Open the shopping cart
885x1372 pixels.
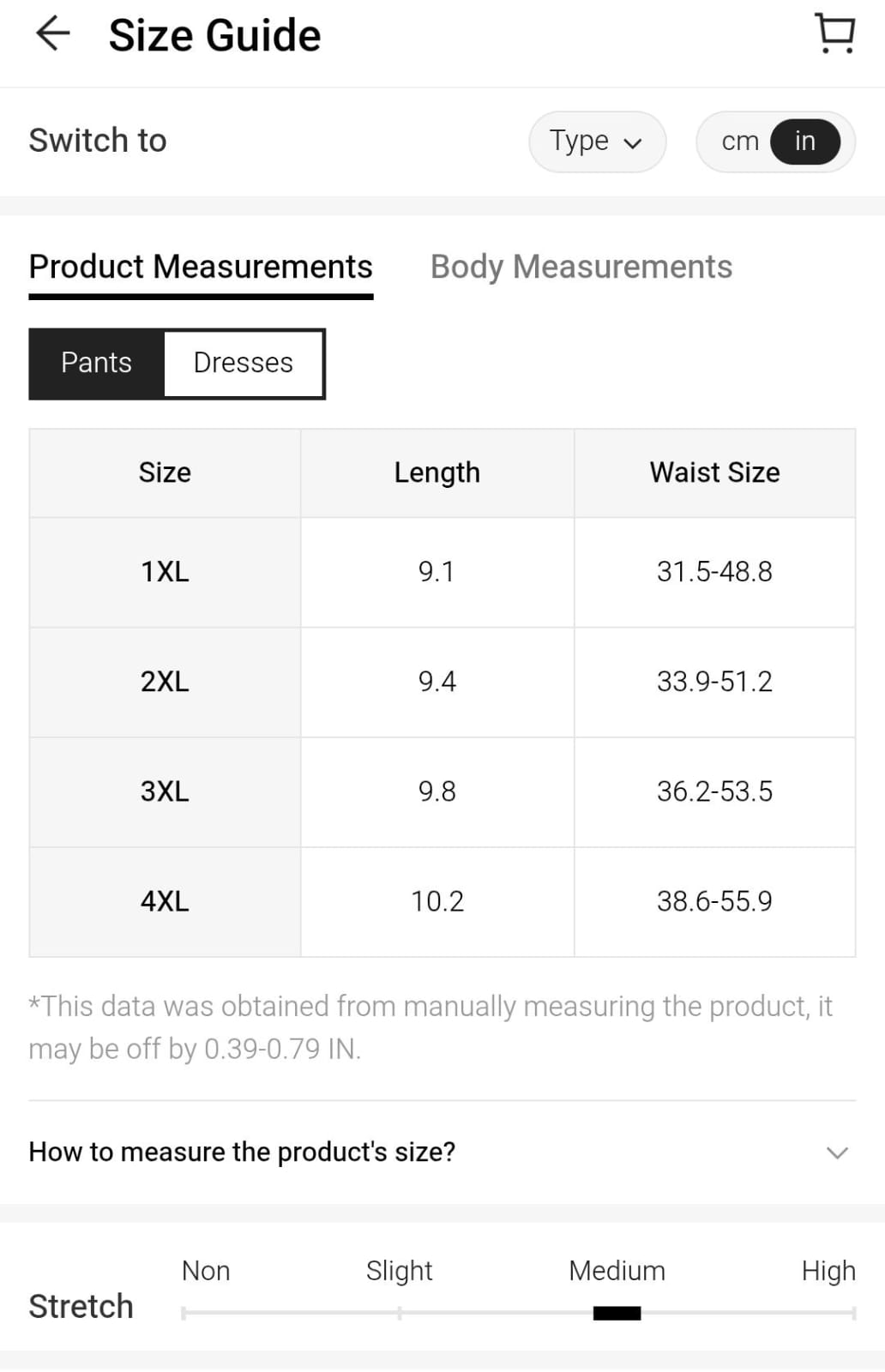point(834,34)
